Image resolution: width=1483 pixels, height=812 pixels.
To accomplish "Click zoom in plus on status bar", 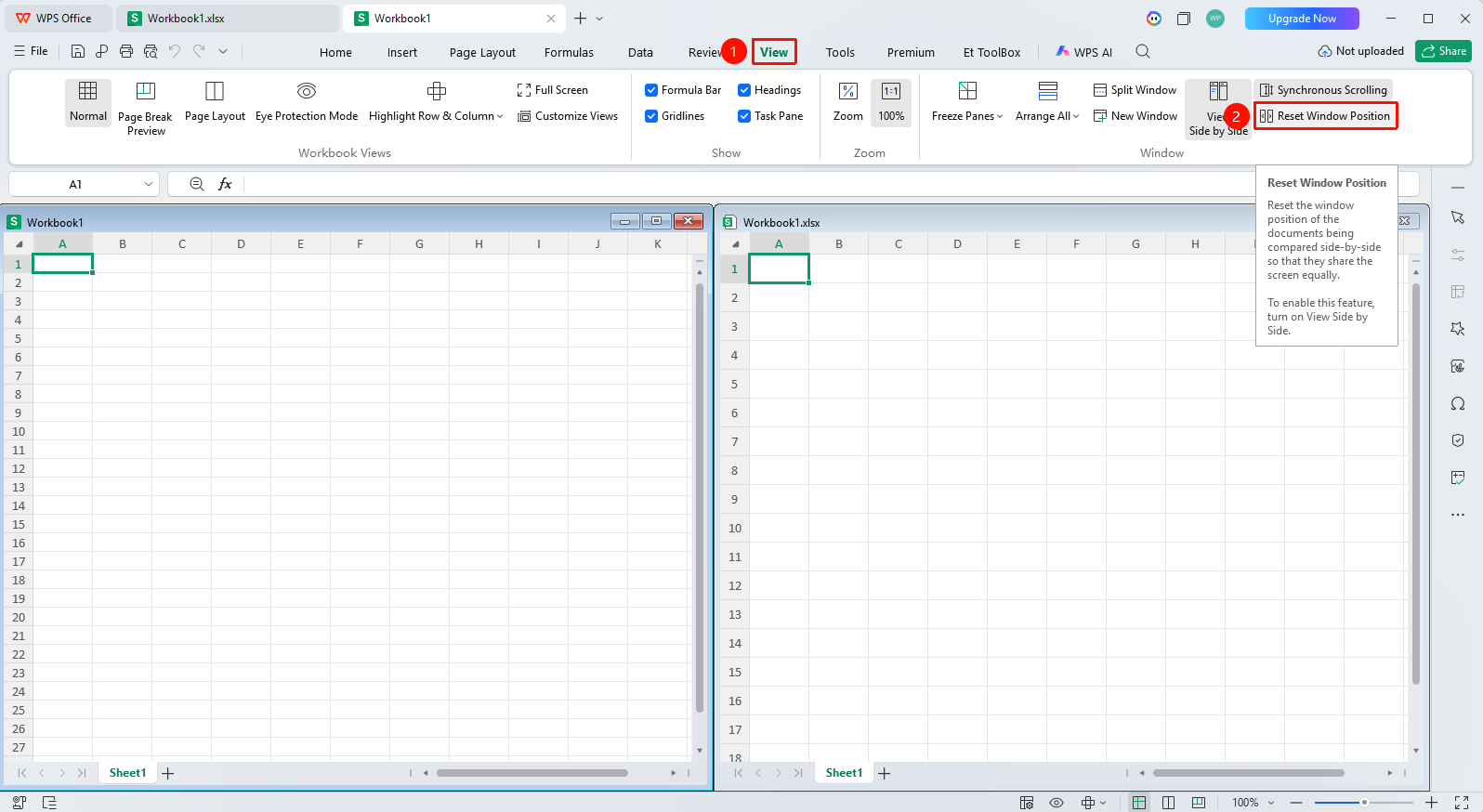I will click(x=1432, y=802).
